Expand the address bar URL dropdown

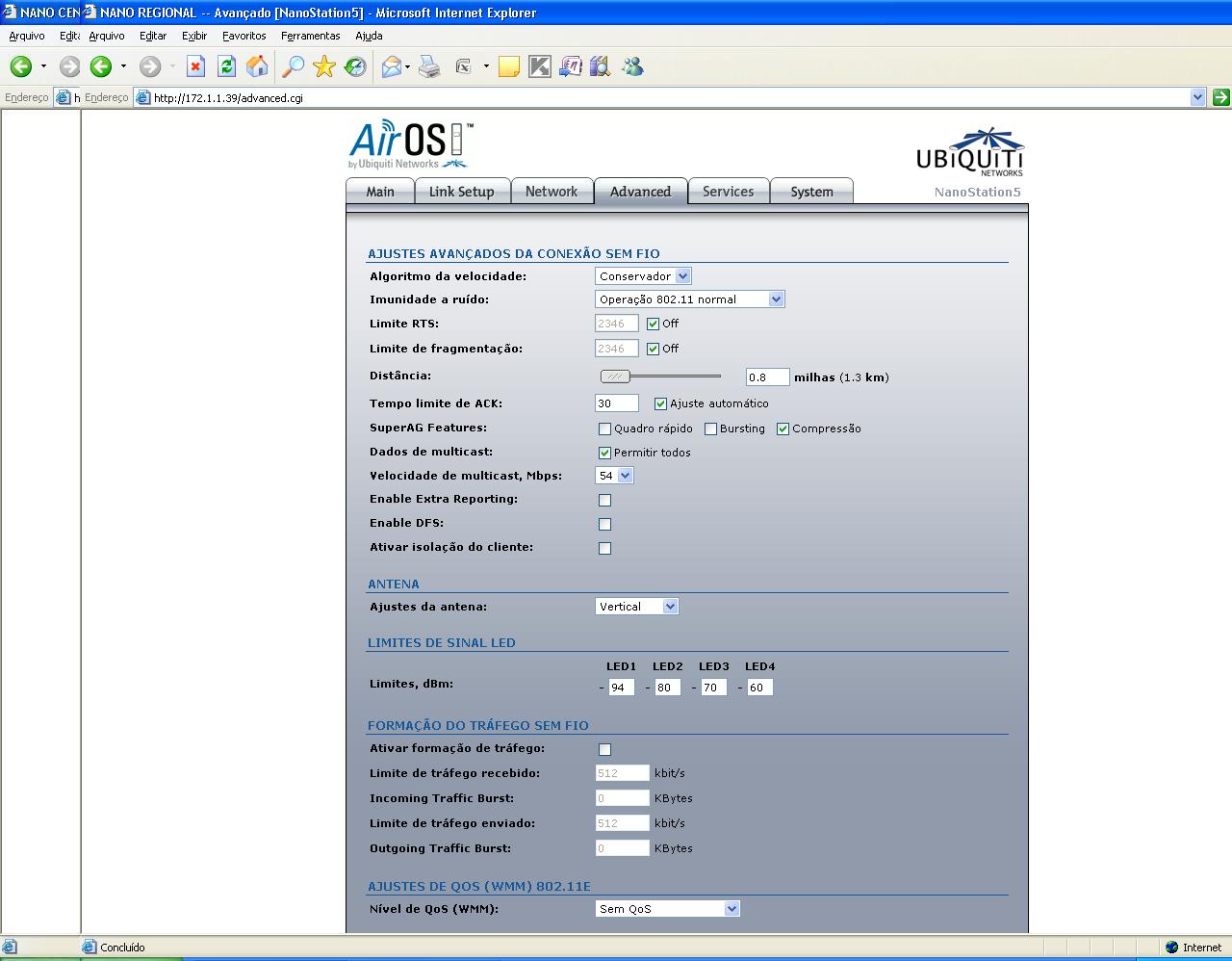(1197, 97)
